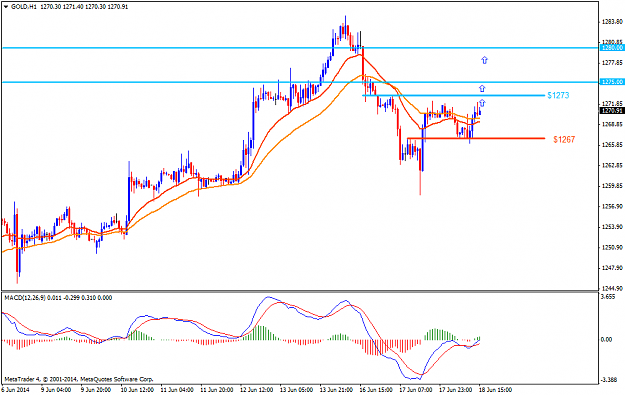Click the 1256.90 price axis label
This screenshot has height=395, width=625.
click(x=612, y=206)
